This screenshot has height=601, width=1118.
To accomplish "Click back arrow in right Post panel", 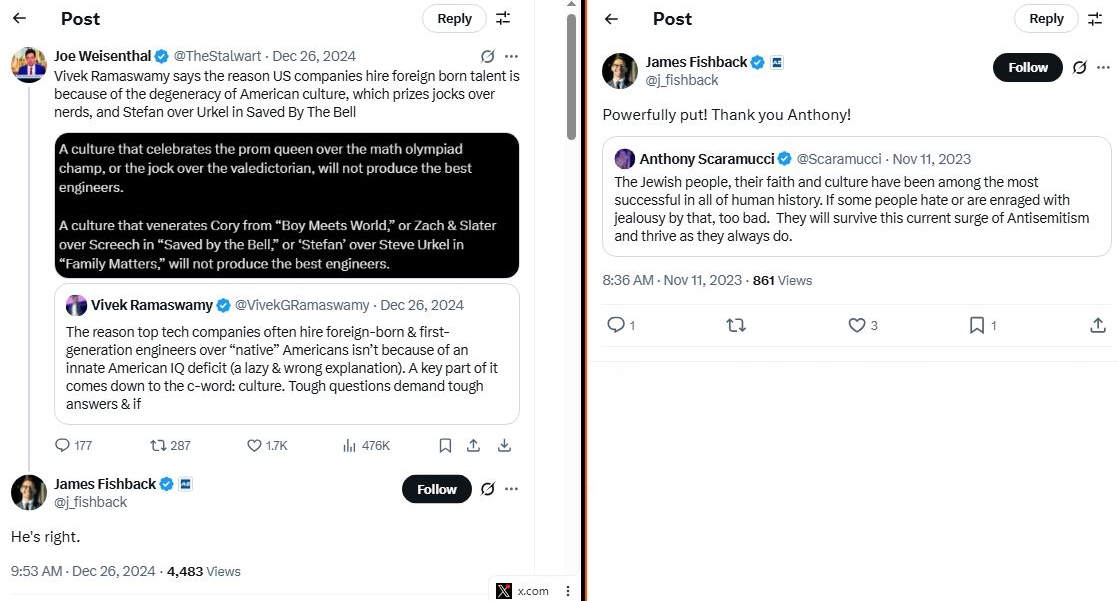I will pyautogui.click(x=611, y=19).
